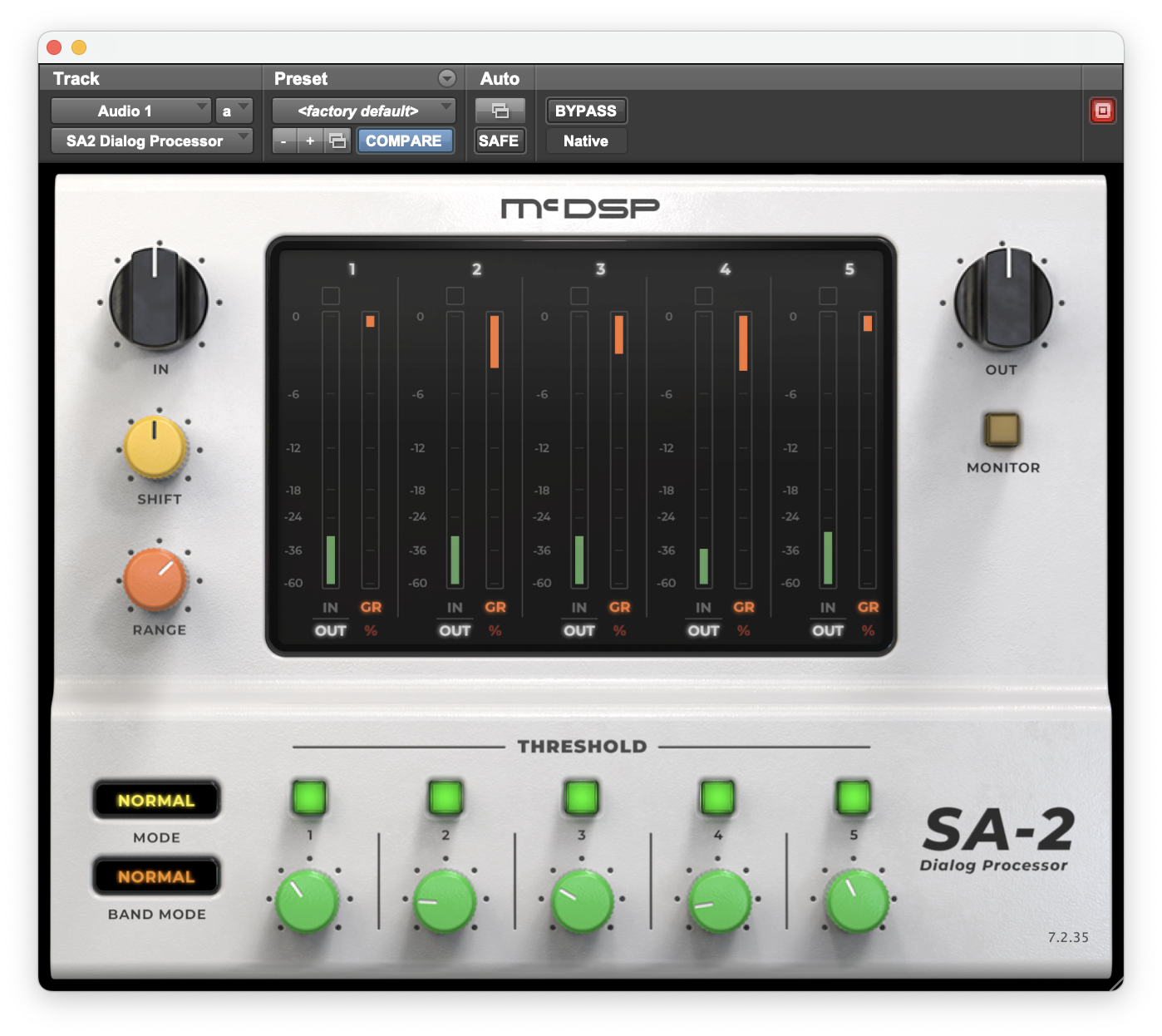Image resolution: width=1162 pixels, height=1036 pixels.
Task: Click band 1 GR % meter label
Action: coord(371,619)
